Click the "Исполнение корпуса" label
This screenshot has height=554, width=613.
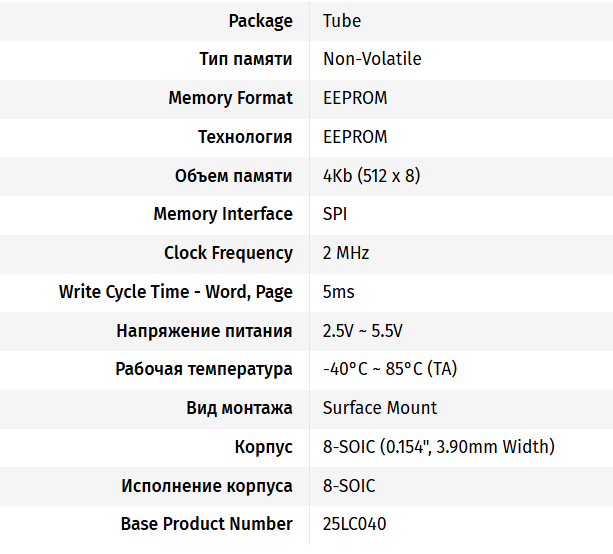[x=207, y=486]
